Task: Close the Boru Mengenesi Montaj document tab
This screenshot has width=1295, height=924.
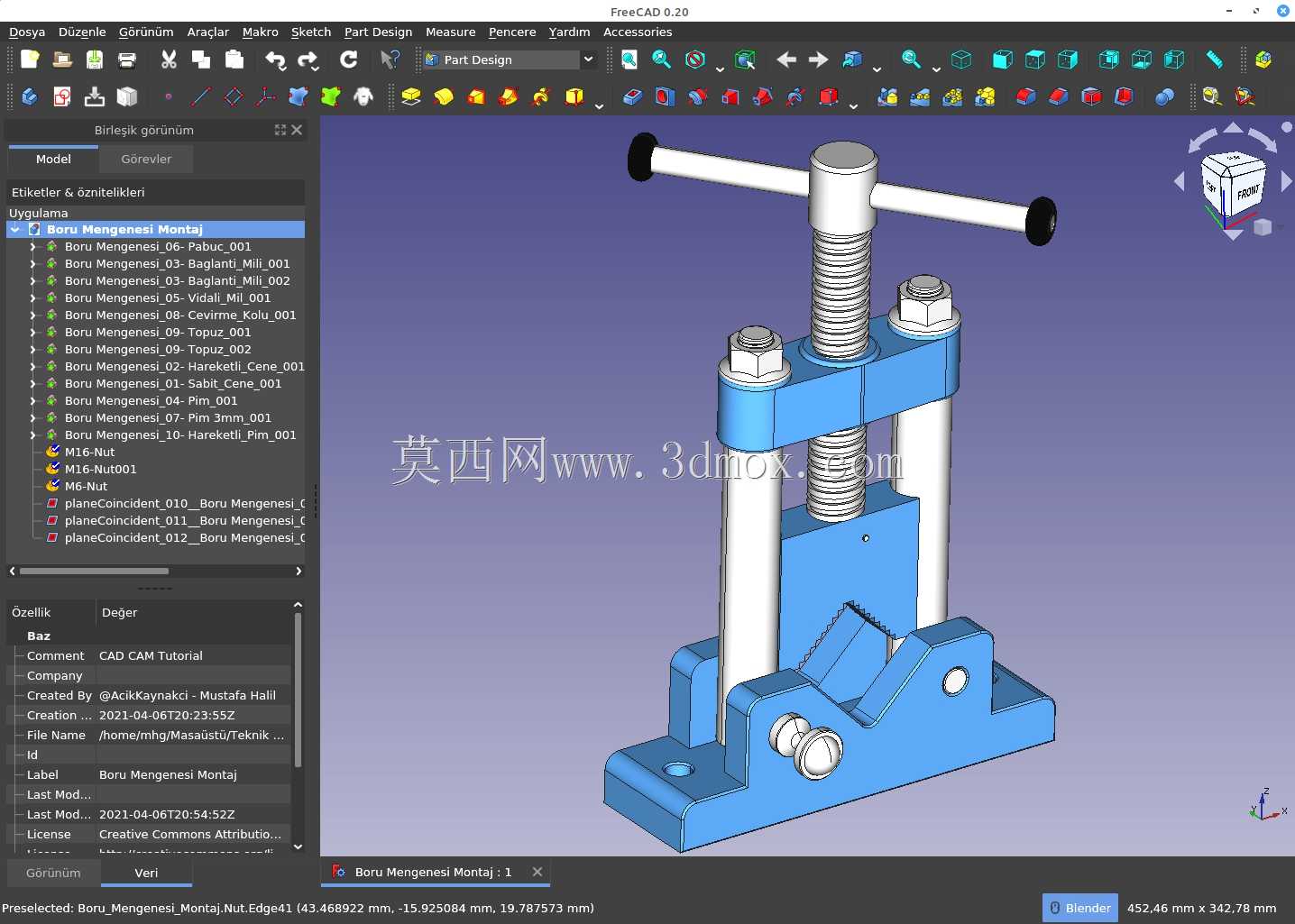Action: (537, 872)
